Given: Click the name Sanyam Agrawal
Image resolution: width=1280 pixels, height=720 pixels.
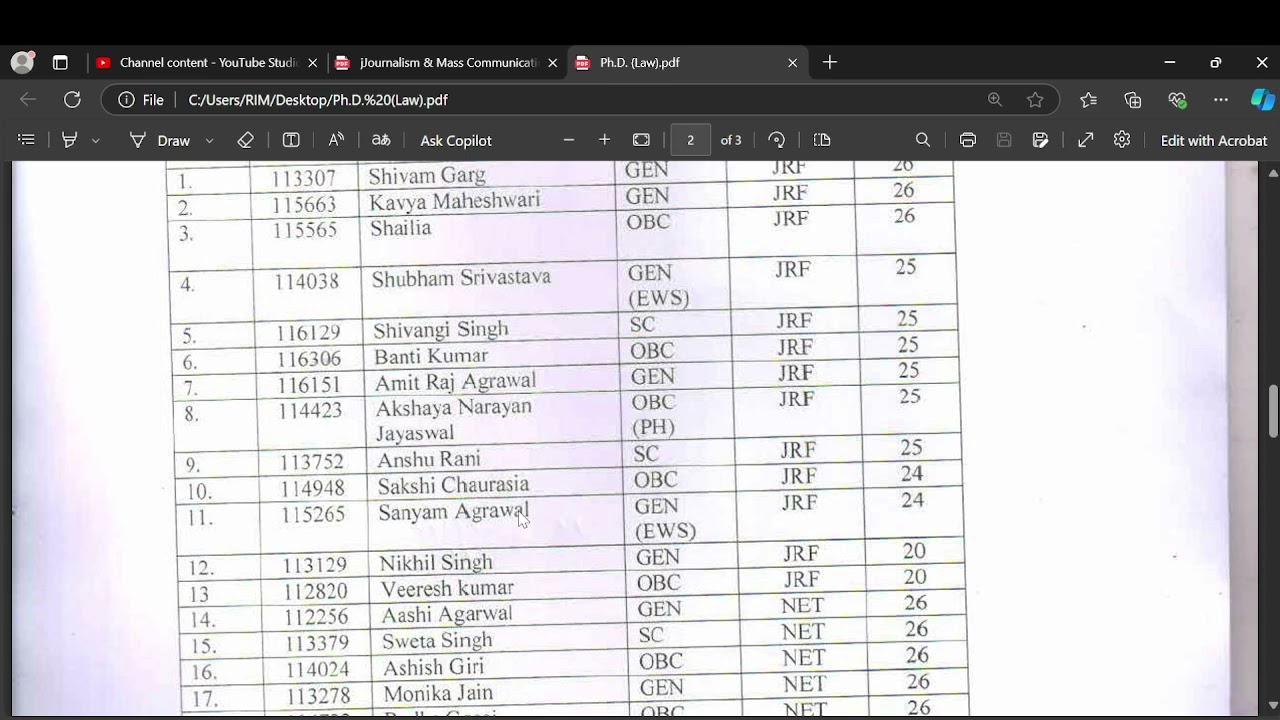Looking at the screenshot, I should click(453, 513).
